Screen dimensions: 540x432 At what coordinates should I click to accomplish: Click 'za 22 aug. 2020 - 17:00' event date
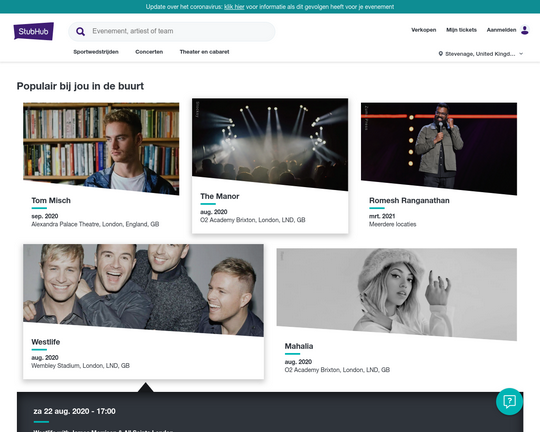coord(74,411)
